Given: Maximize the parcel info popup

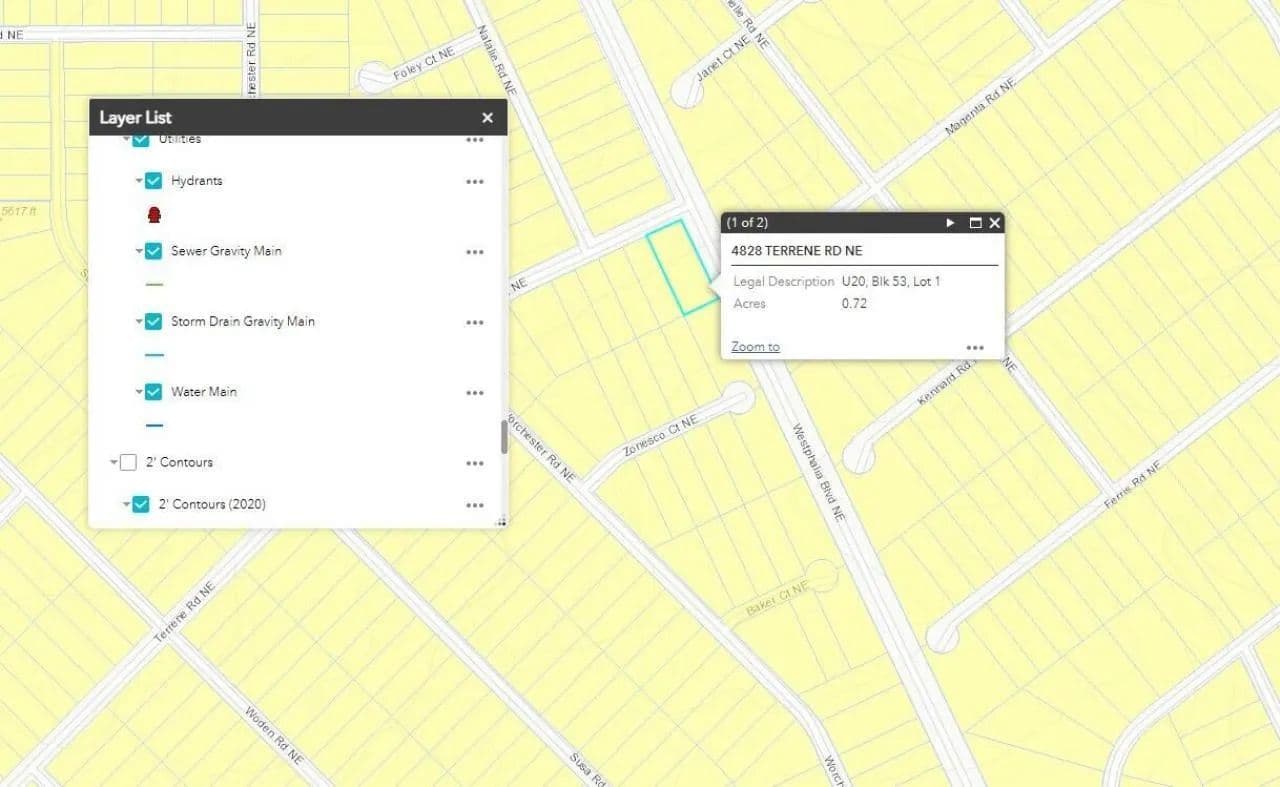Looking at the screenshot, I should (x=975, y=223).
